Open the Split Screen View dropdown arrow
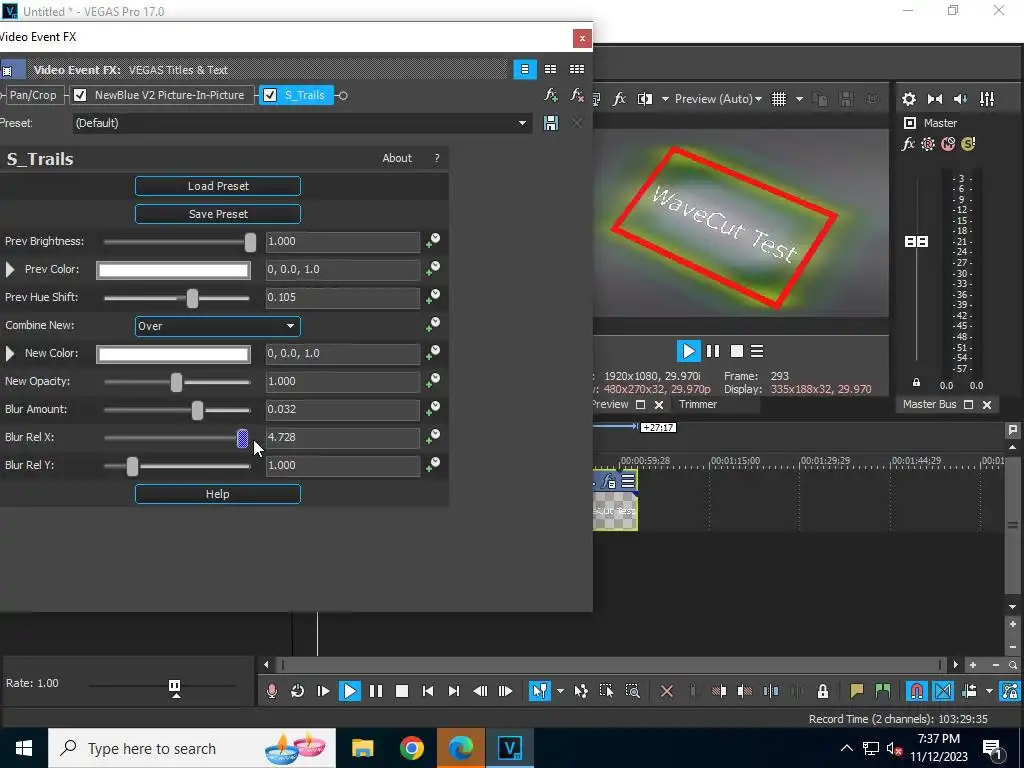Screen dimensions: 1024x768 (x=665, y=99)
